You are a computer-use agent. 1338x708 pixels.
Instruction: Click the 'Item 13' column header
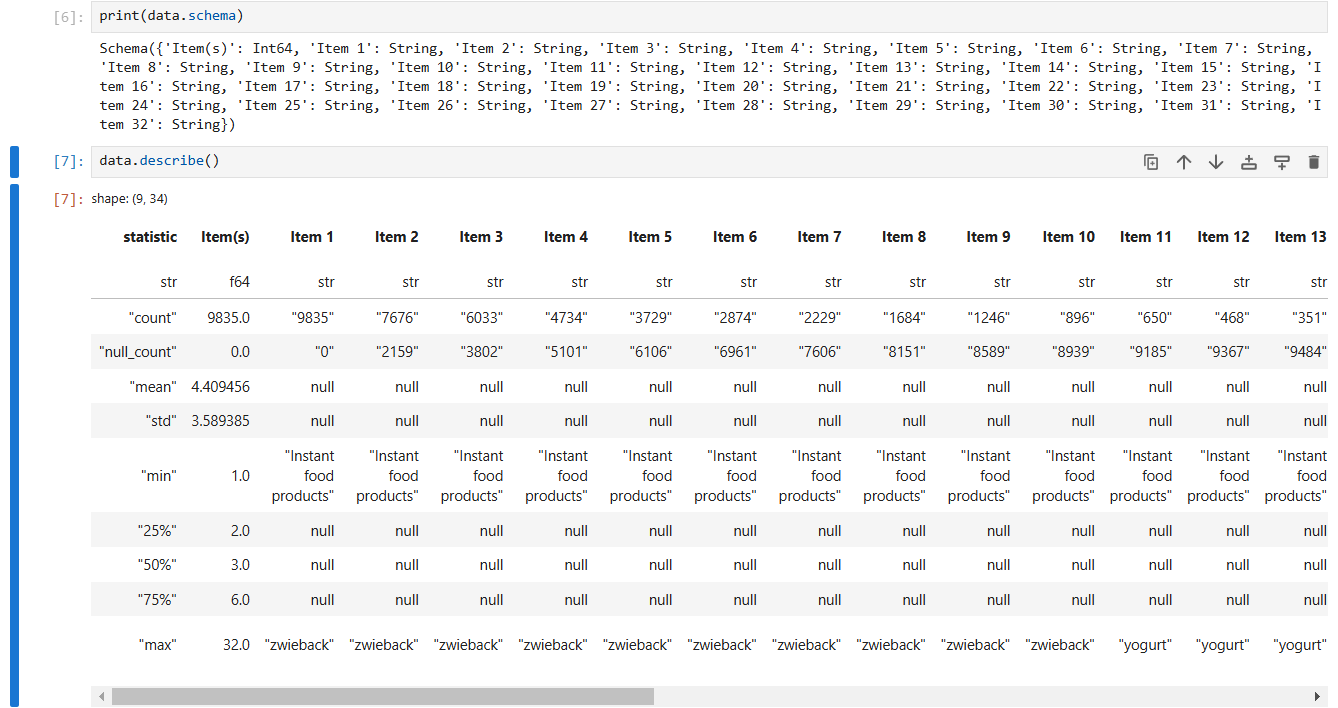1300,237
